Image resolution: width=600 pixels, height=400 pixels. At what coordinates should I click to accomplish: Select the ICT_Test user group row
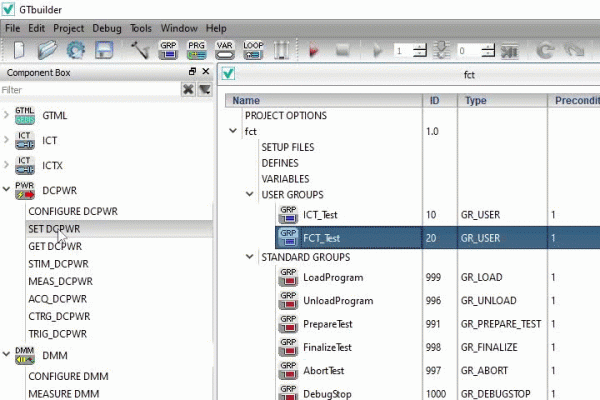click(321, 214)
